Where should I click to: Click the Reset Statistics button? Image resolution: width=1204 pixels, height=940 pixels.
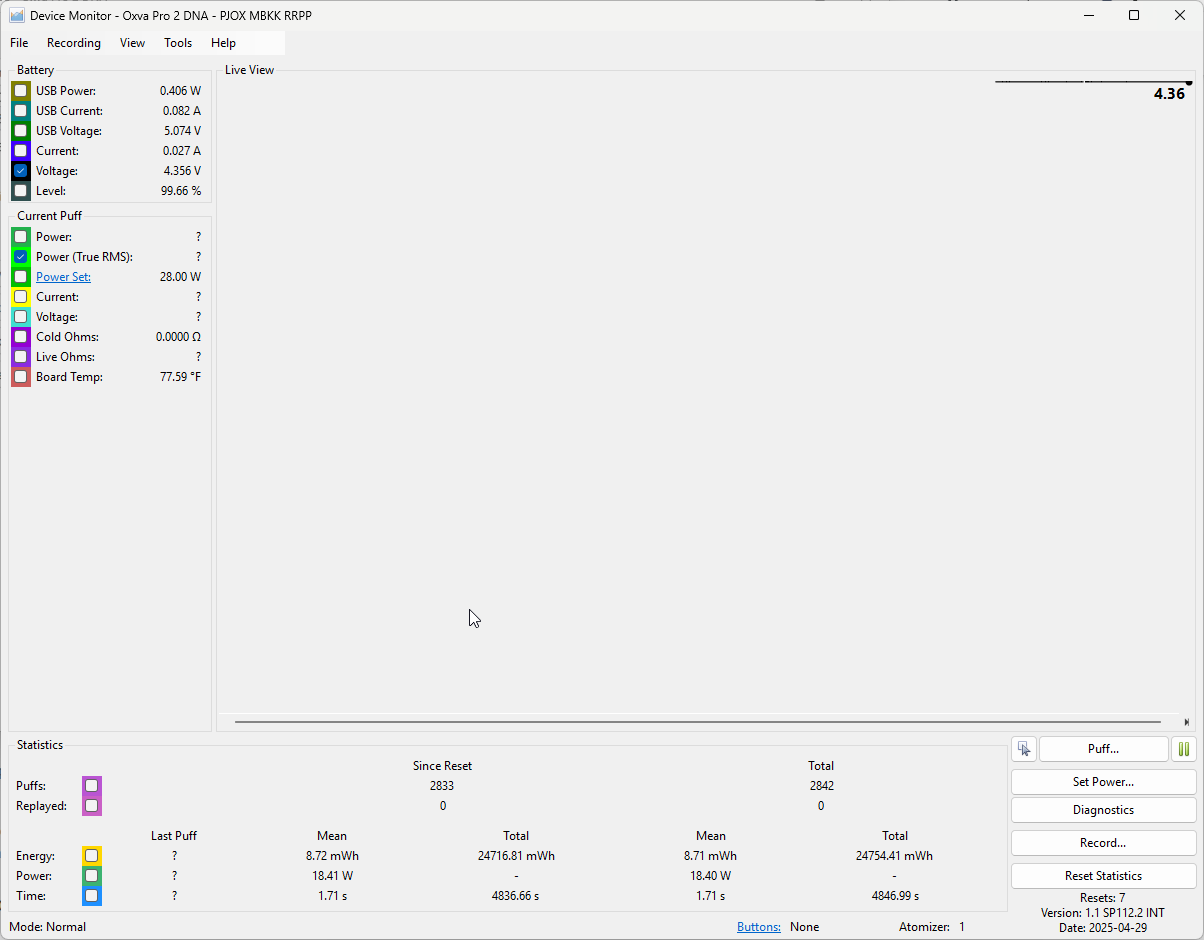point(1103,876)
